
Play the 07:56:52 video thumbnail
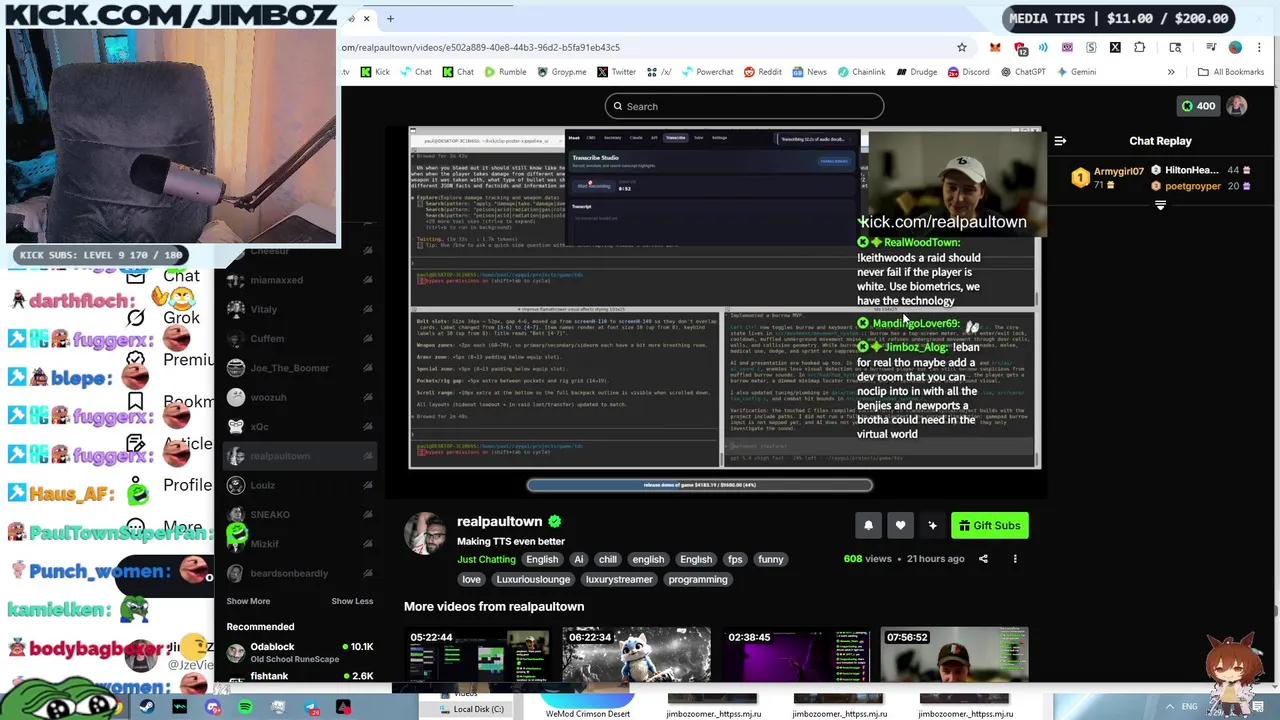[954, 656]
